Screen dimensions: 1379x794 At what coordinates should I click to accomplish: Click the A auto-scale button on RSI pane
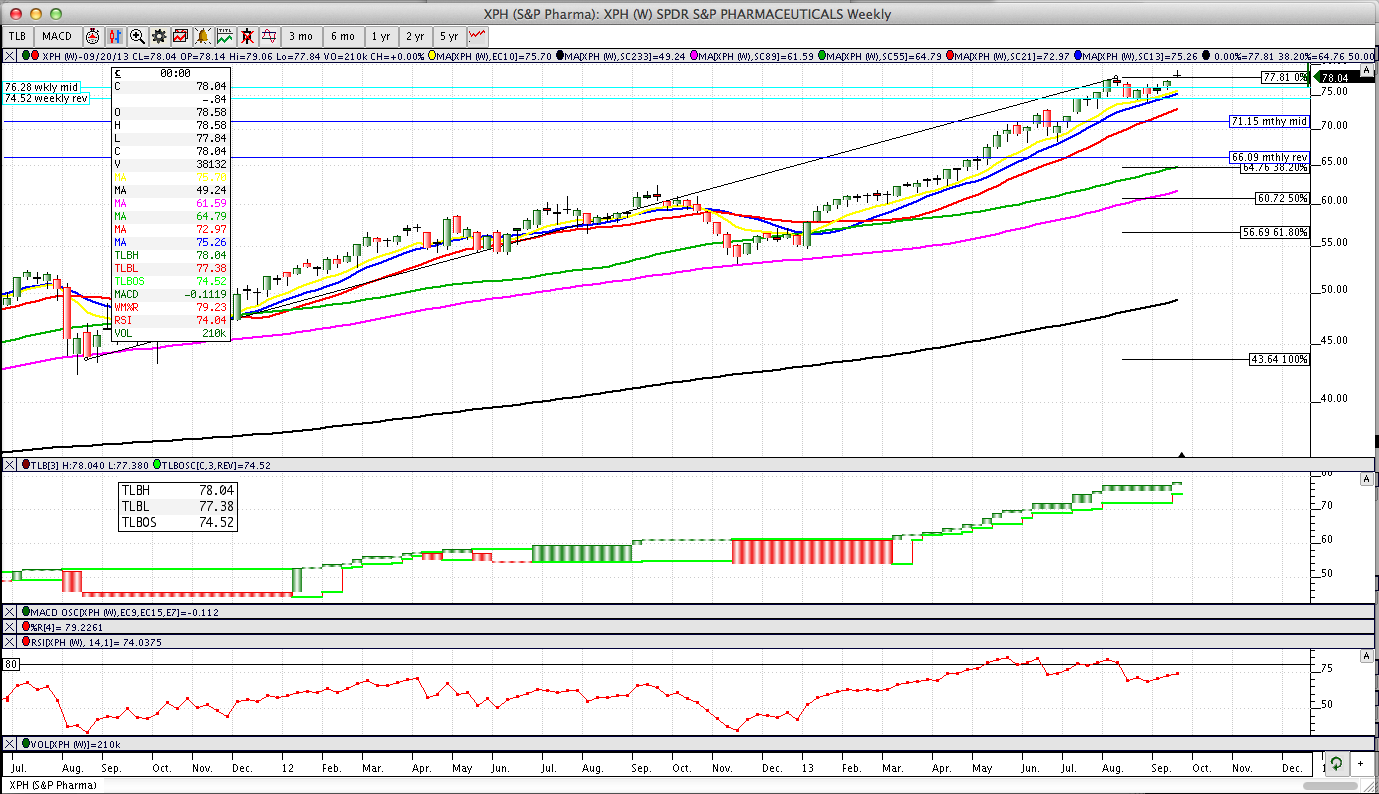click(1366, 656)
